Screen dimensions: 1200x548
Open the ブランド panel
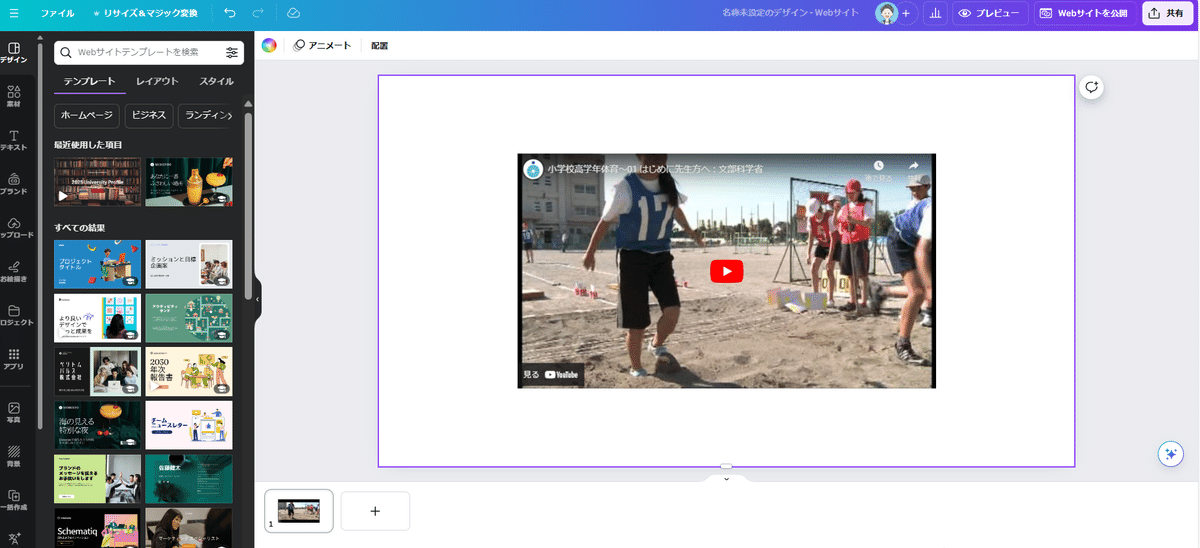[14, 185]
